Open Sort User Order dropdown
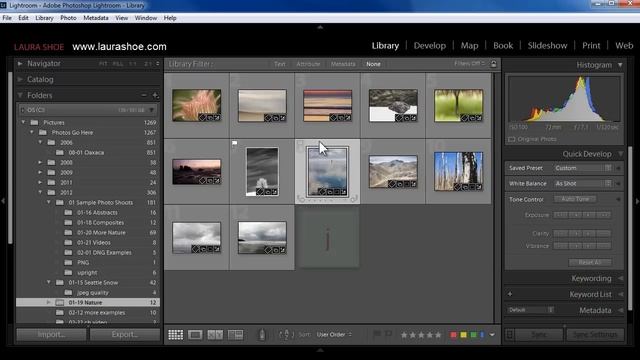Viewport: 640px width, 360px height. (334, 334)
